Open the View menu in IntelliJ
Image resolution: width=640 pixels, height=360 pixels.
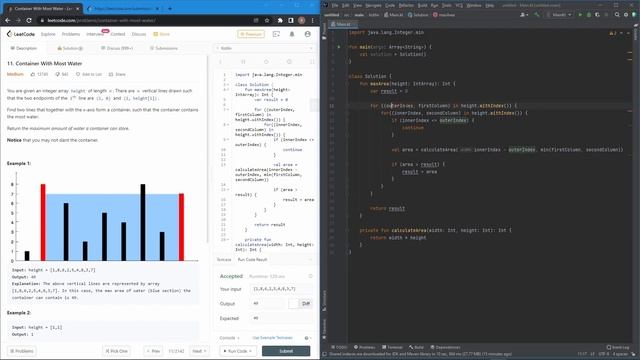[x=358, y=5]
